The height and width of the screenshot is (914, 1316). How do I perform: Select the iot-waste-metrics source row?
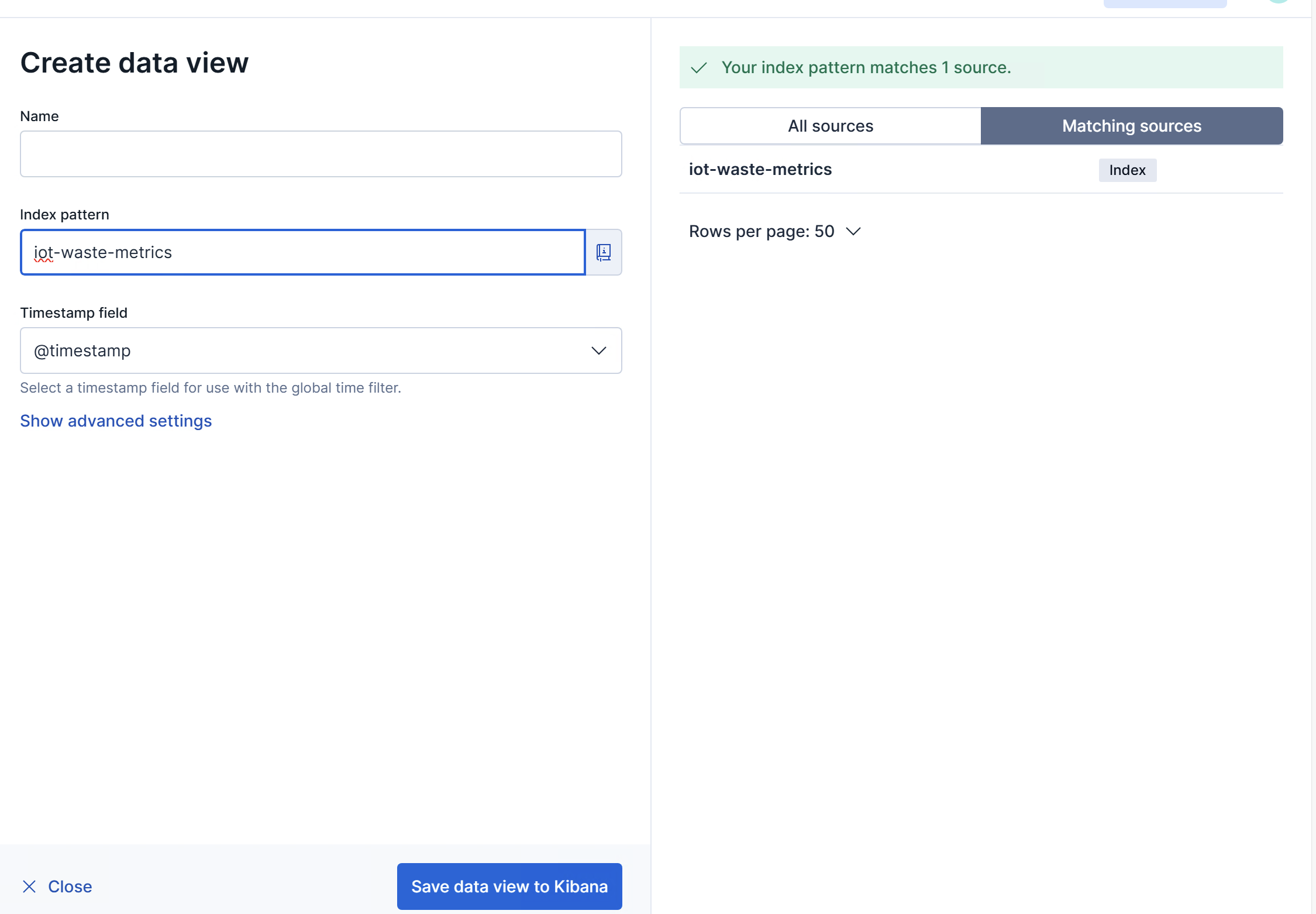point(760,170)
